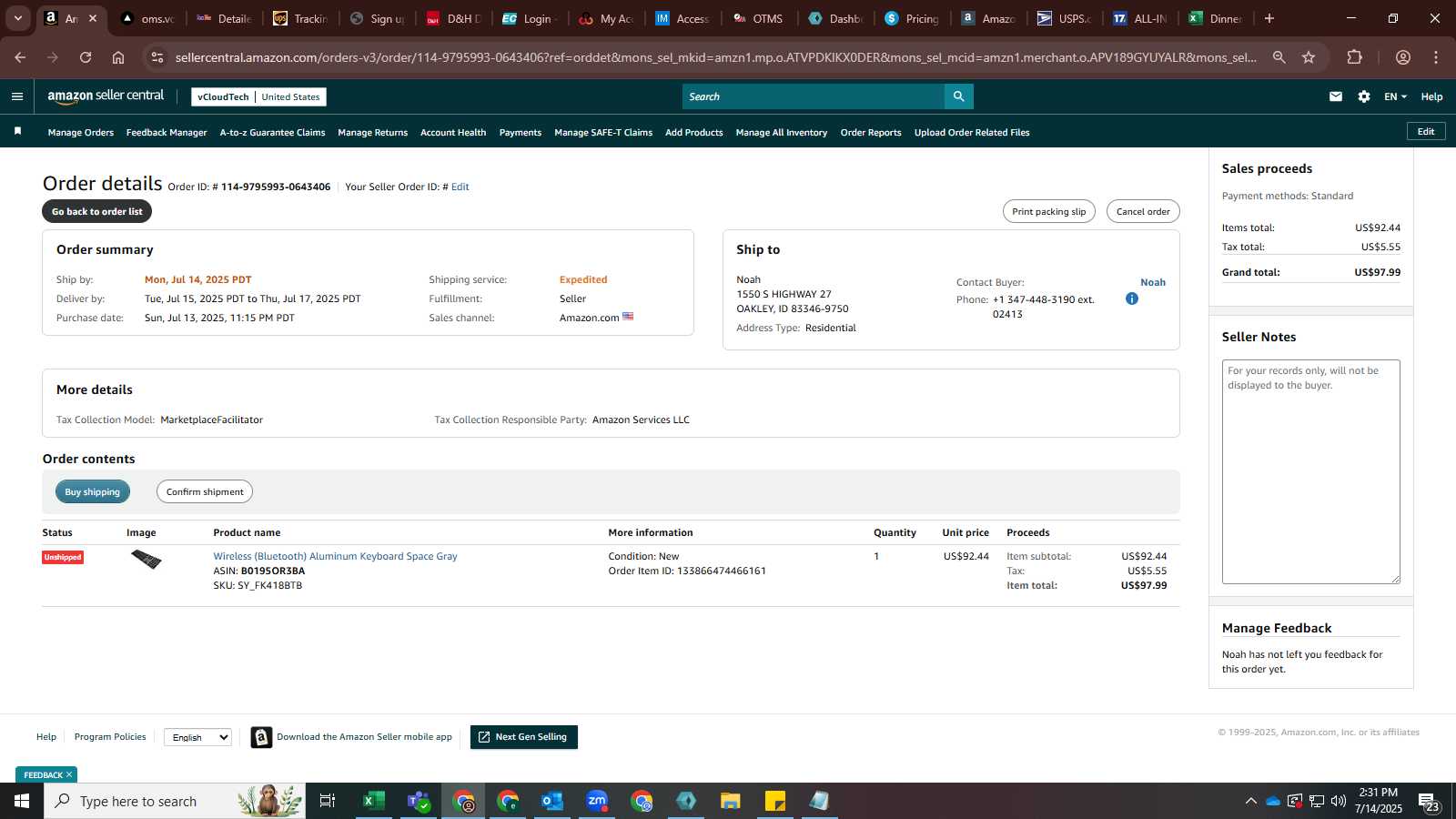This screenshot has height=819, width=1456.
Task: Open the messages envelope icon
Action: [1335, 96]
